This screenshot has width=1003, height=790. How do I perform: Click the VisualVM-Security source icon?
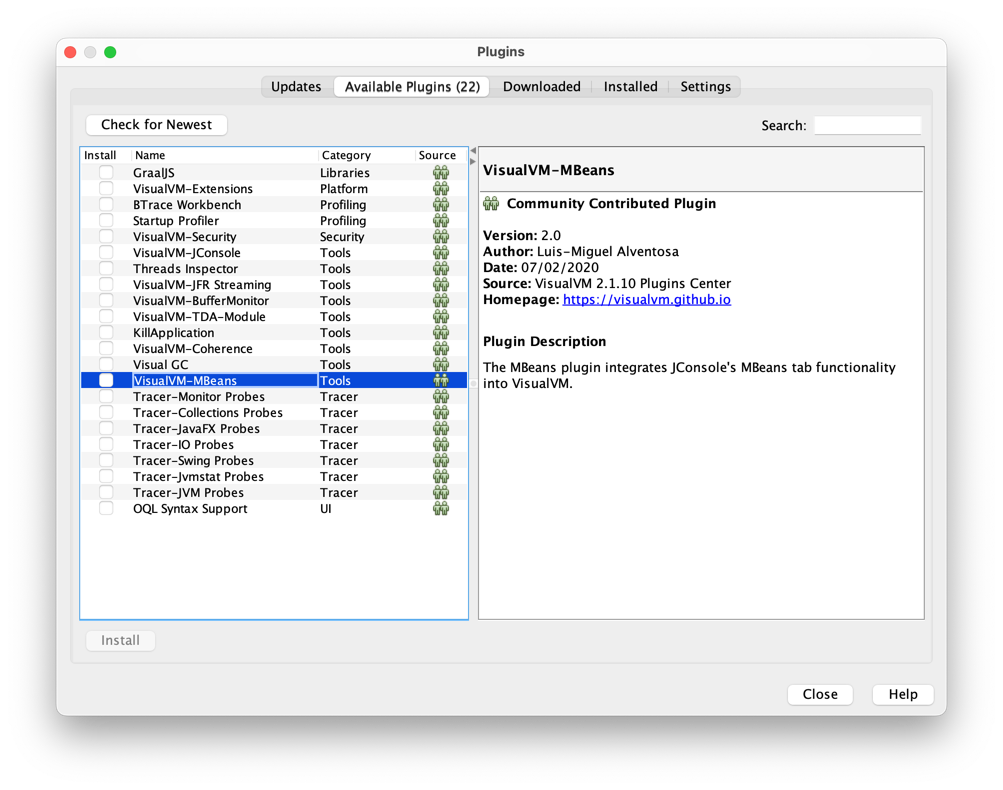click(441, 236)
